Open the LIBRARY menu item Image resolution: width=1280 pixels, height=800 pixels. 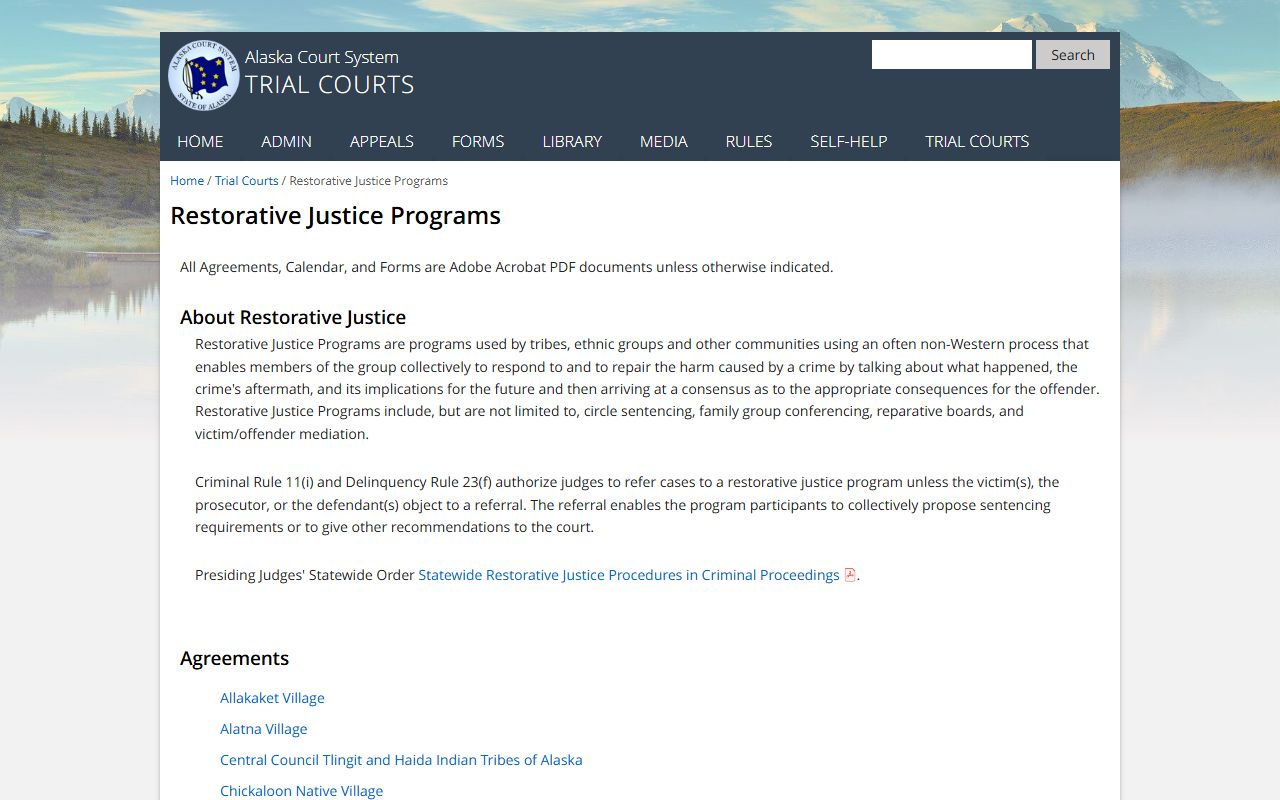(x=572, y=141)
